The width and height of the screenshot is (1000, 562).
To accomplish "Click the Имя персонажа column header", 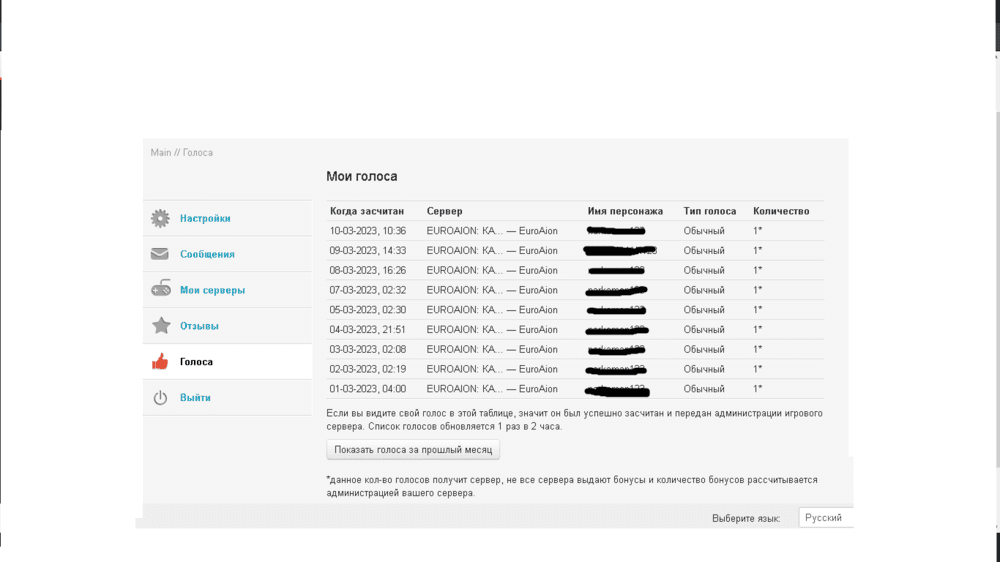I will [625, 211].
